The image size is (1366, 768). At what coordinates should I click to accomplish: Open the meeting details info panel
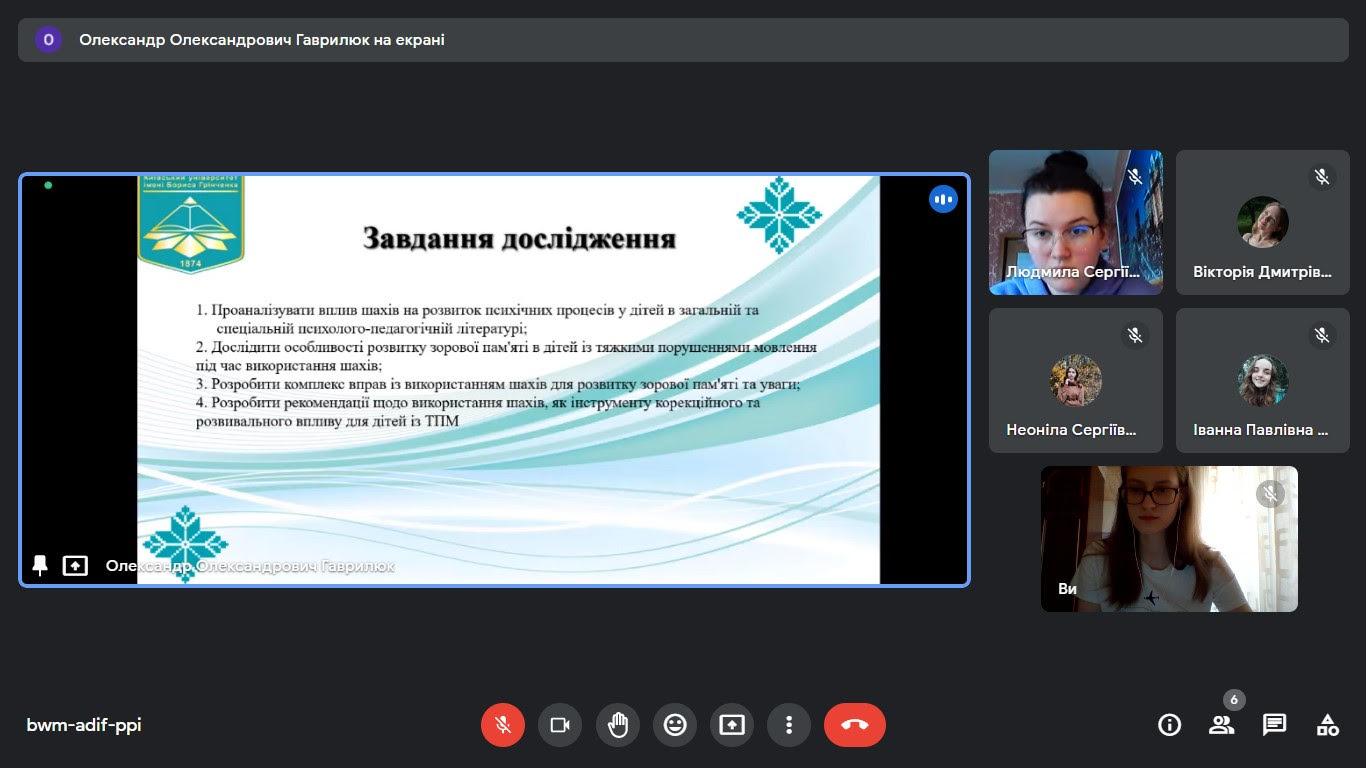pos(1169,725)
